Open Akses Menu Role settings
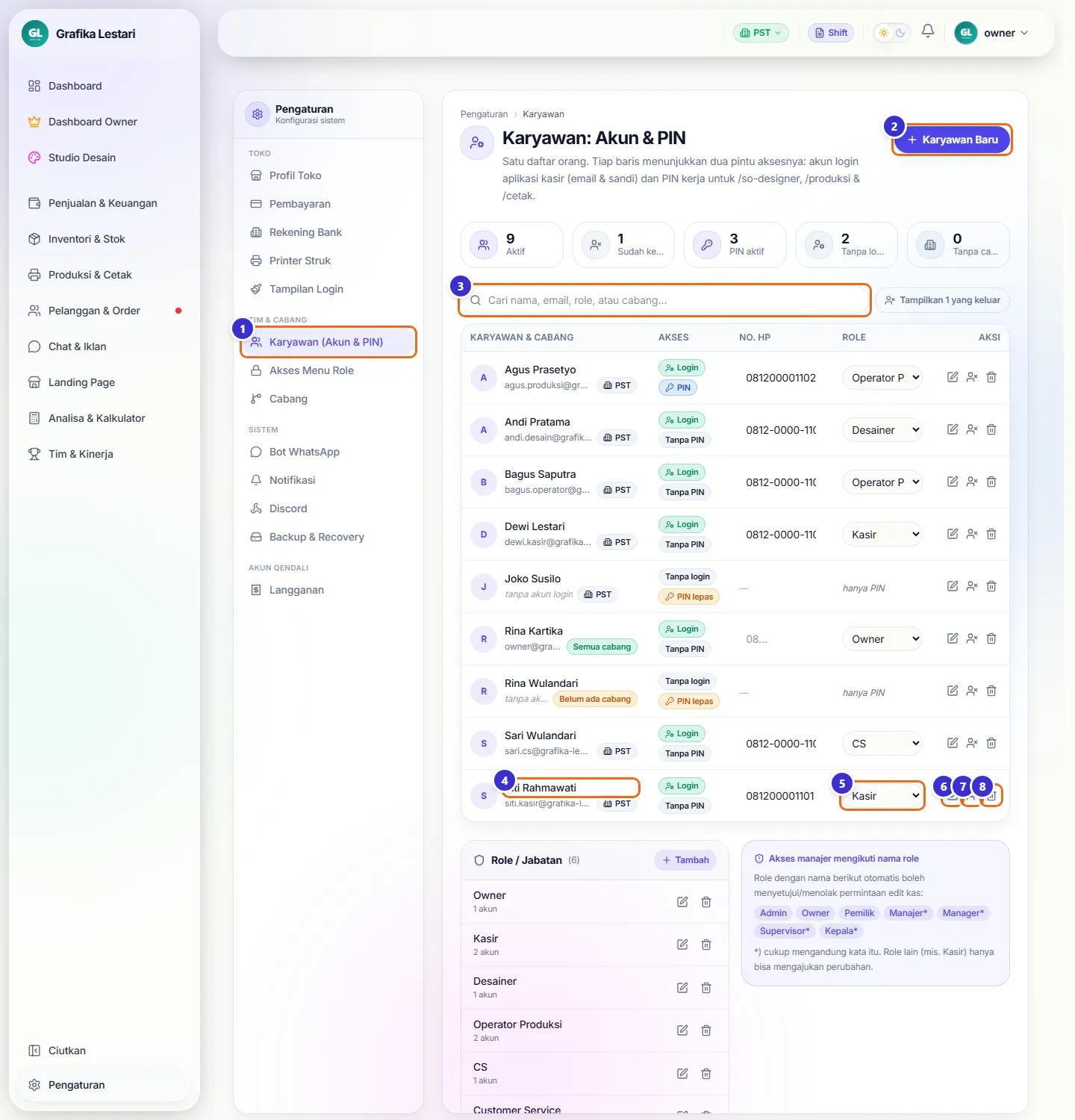This screenshot has height=1120, width=1075. tap(328, 370)
